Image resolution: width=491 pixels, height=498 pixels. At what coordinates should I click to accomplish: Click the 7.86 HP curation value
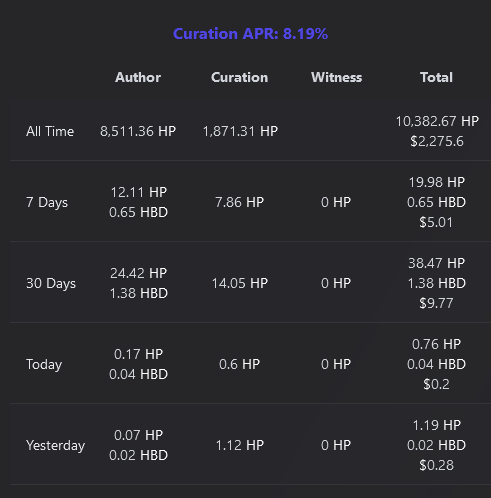240,202
